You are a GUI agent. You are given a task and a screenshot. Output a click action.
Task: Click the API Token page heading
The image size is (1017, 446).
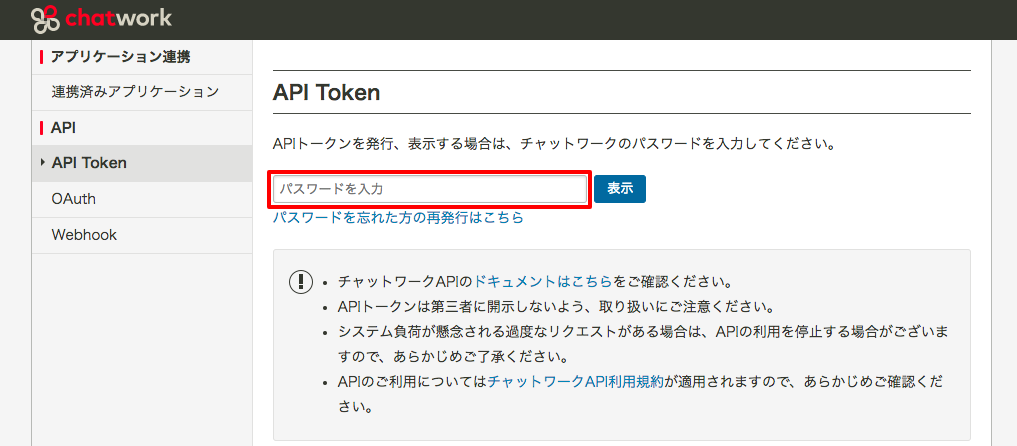[327, 93]
